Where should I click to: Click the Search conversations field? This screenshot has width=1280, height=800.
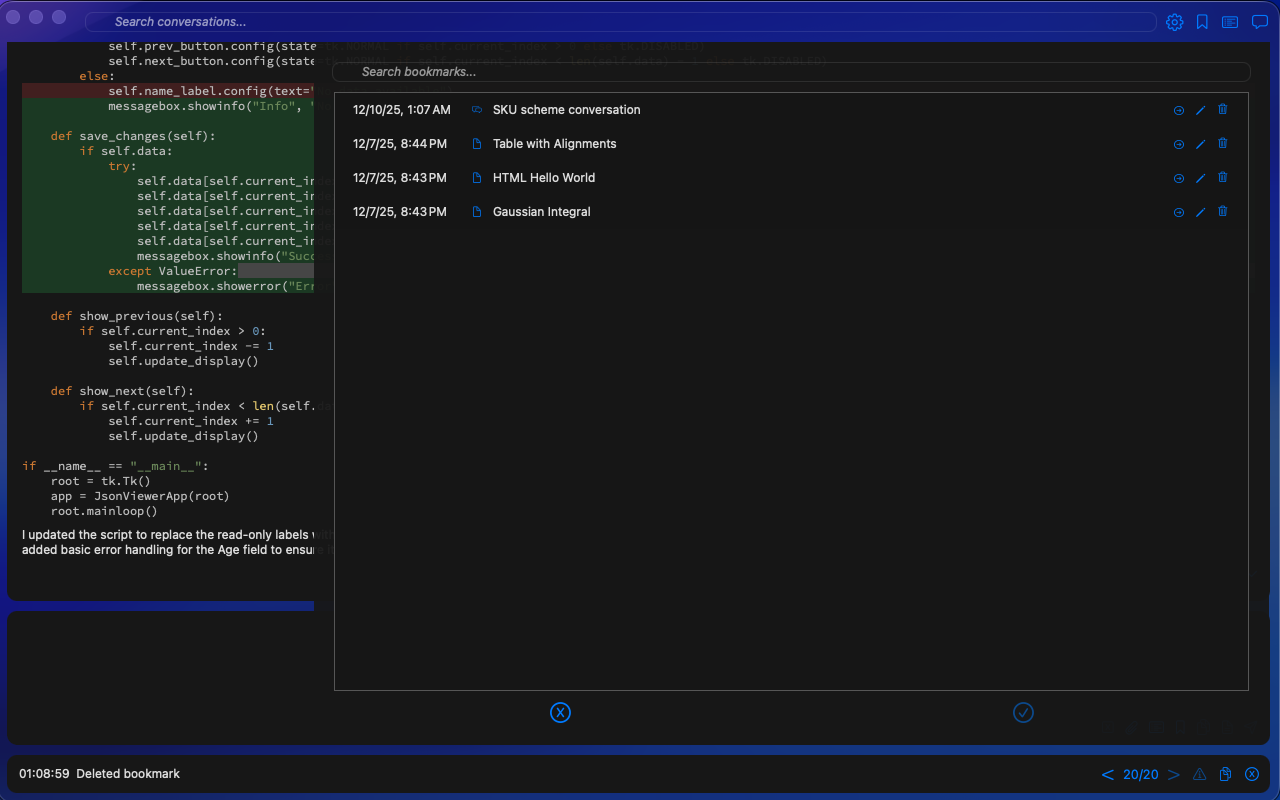pos(620,22)
